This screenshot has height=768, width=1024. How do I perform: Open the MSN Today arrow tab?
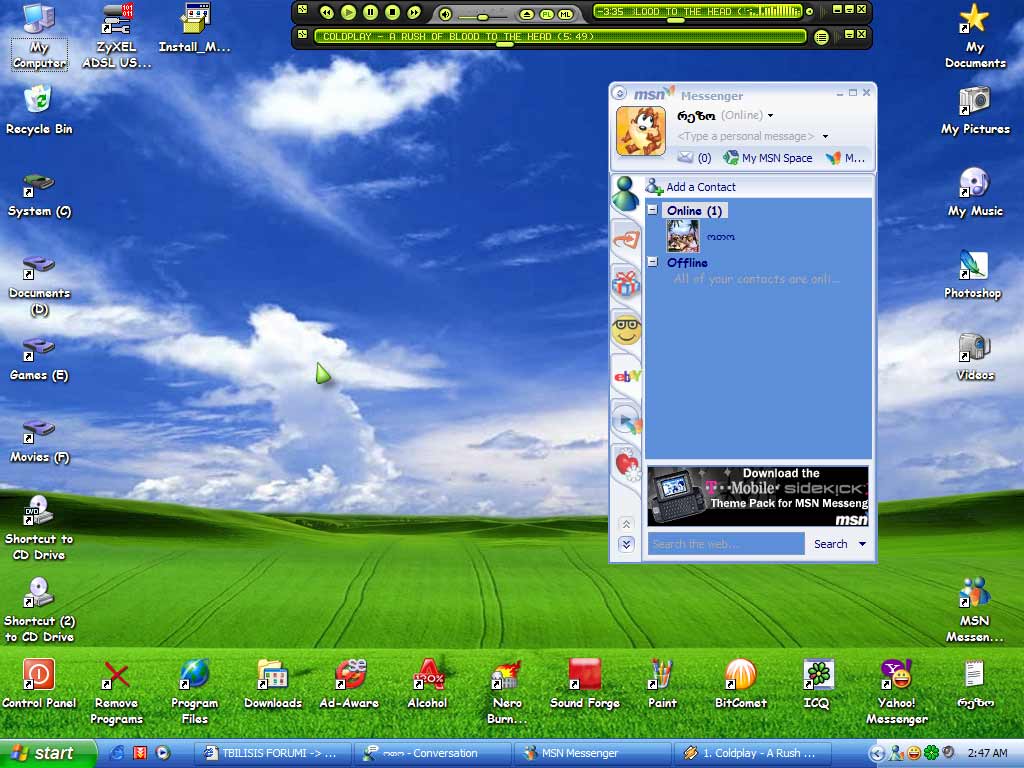click(626, 239)
